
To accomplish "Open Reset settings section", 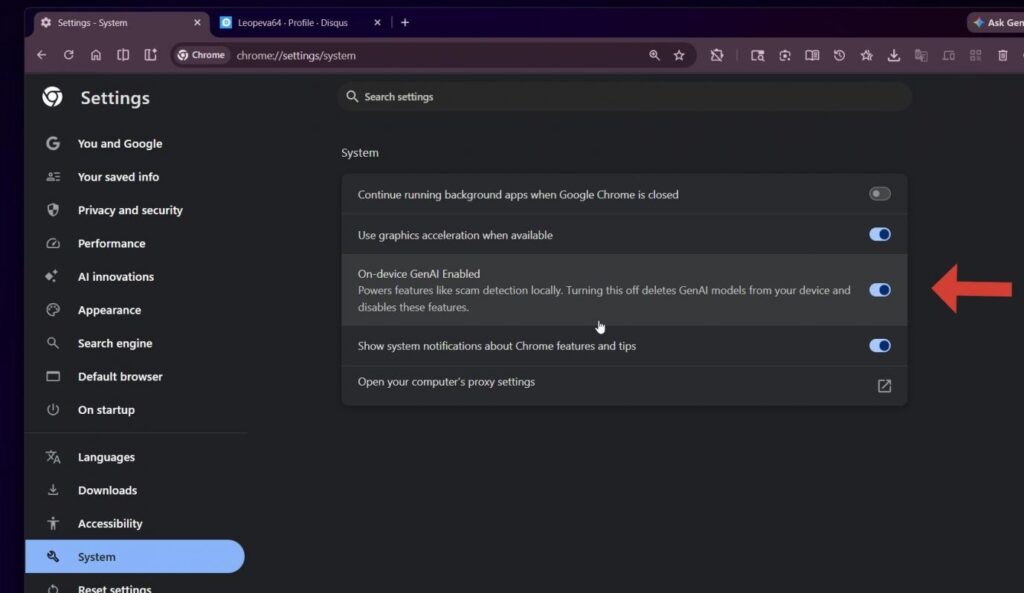I will pyautogui.click(x=113, y=588).
